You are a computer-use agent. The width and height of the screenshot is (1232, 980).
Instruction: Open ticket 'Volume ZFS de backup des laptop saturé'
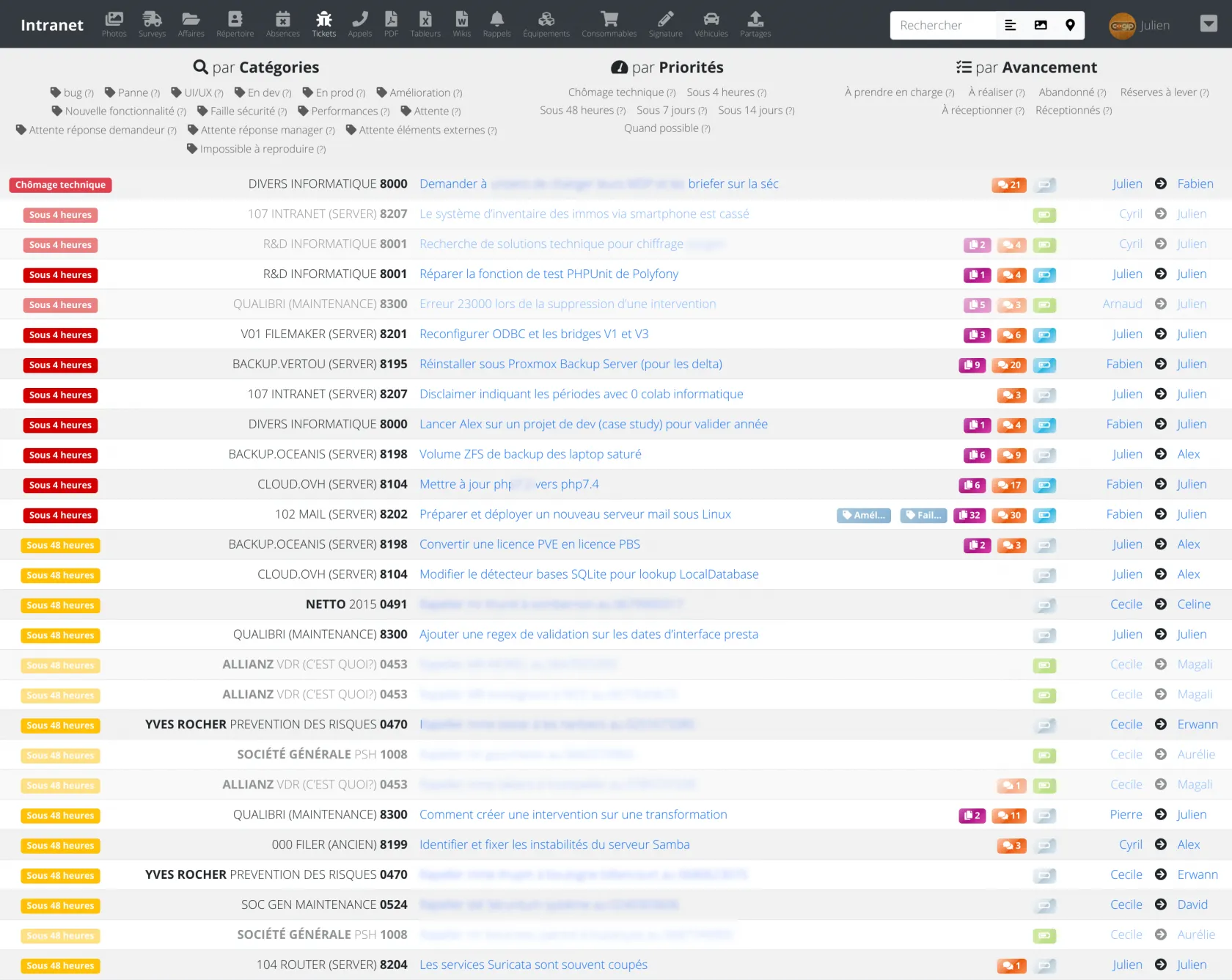coord(530,454)
